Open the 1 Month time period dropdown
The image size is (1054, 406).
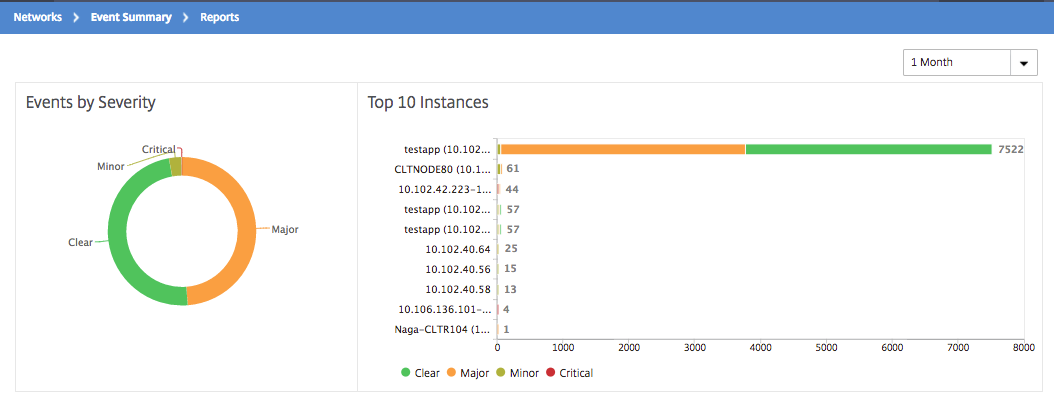click(970, 63)
